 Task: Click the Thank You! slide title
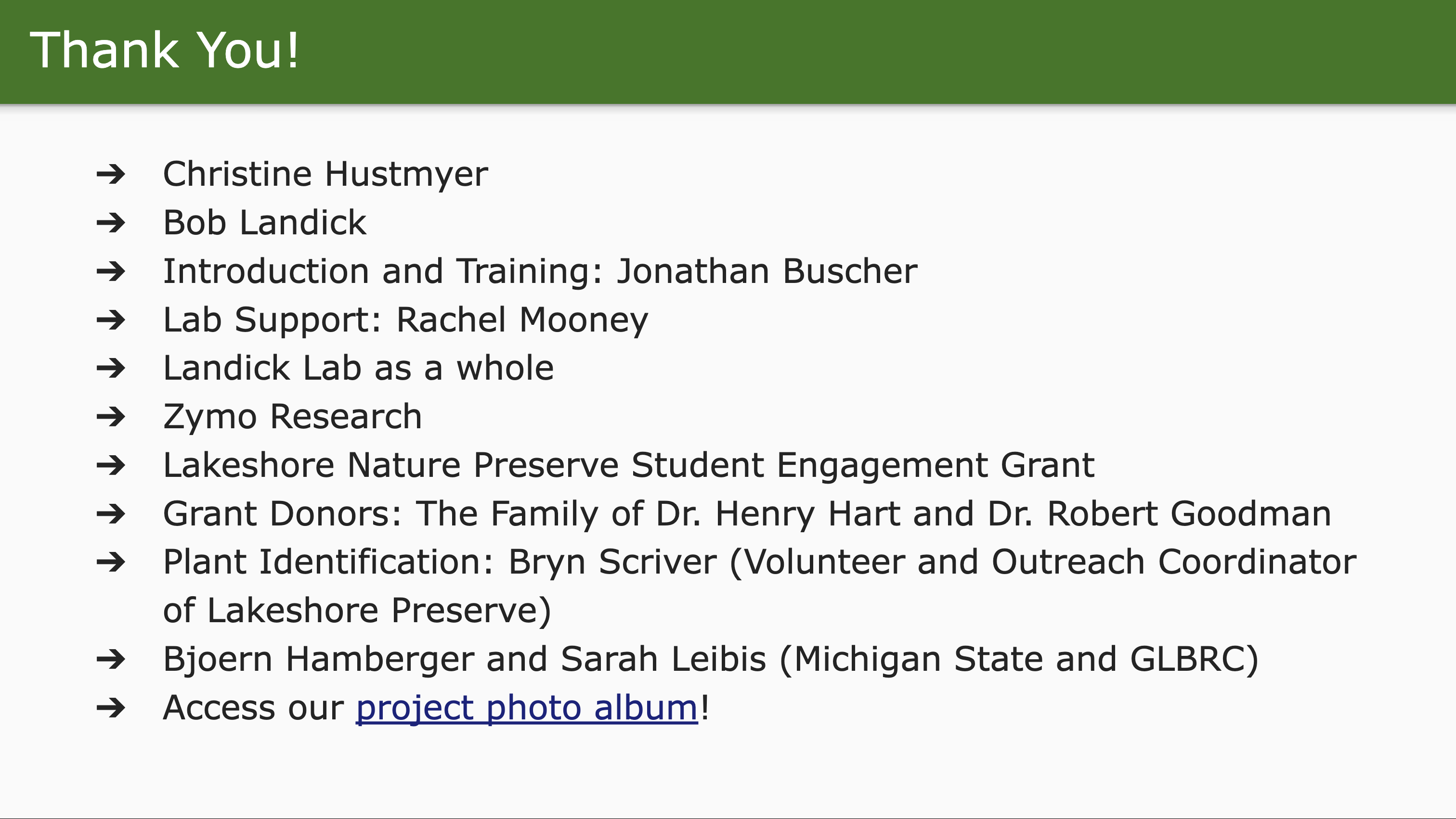click(x=165, y=50)
